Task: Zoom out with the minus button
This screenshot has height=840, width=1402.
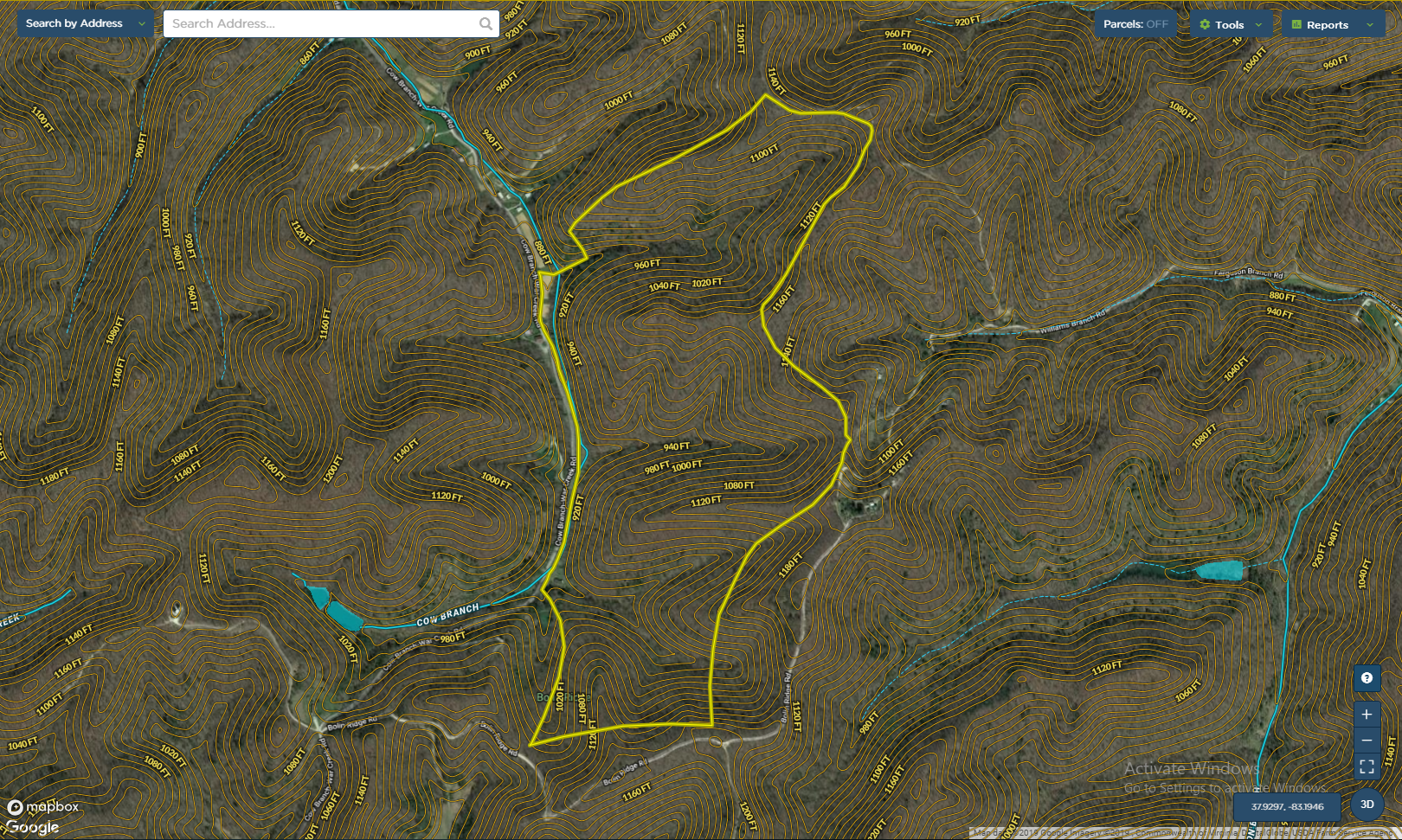Action: [x=1367, y=741]
